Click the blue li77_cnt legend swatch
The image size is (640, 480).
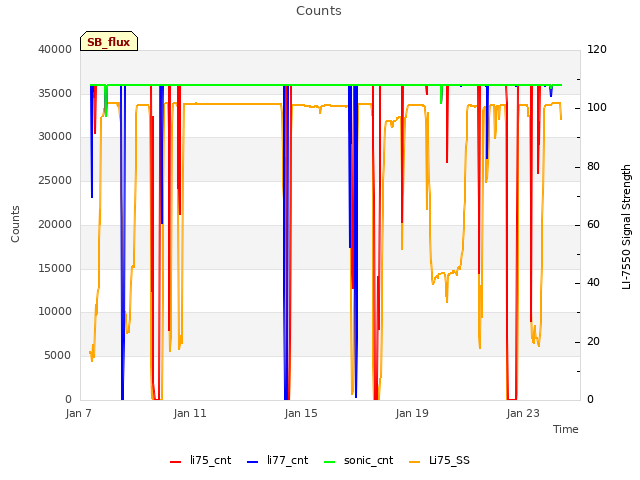[x=253, y=462]
